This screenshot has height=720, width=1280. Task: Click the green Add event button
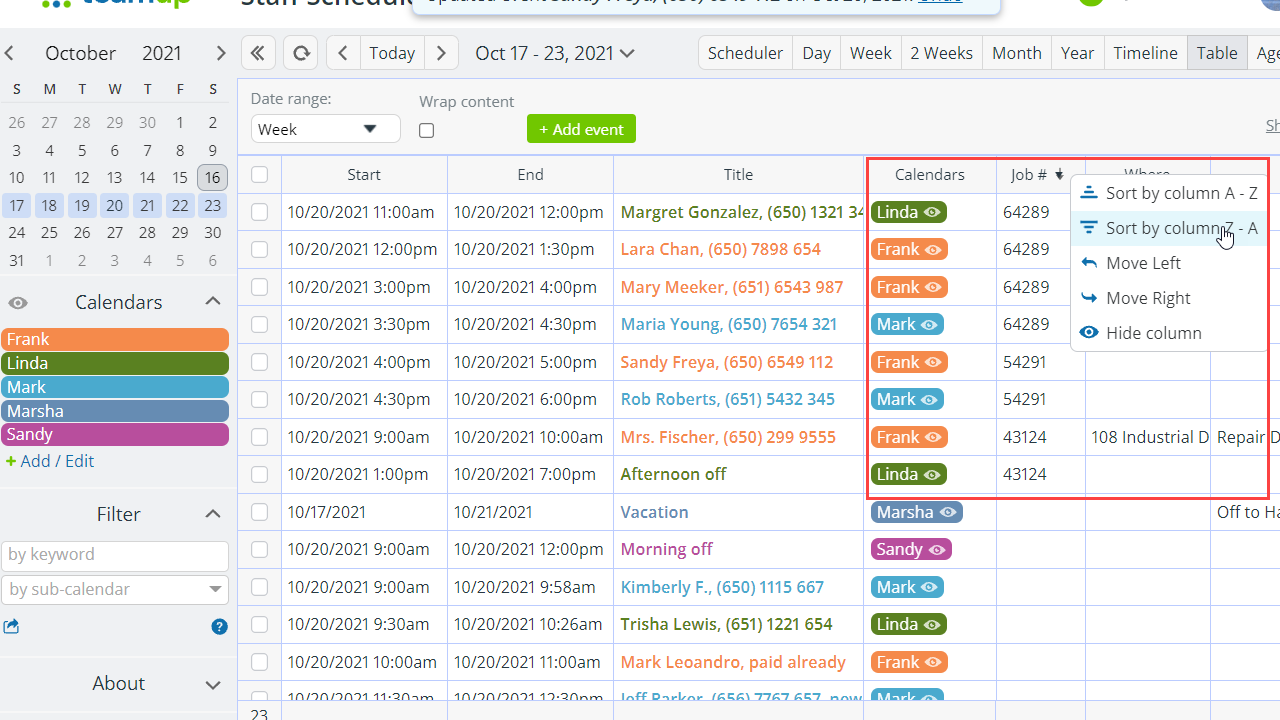[581, 129]
